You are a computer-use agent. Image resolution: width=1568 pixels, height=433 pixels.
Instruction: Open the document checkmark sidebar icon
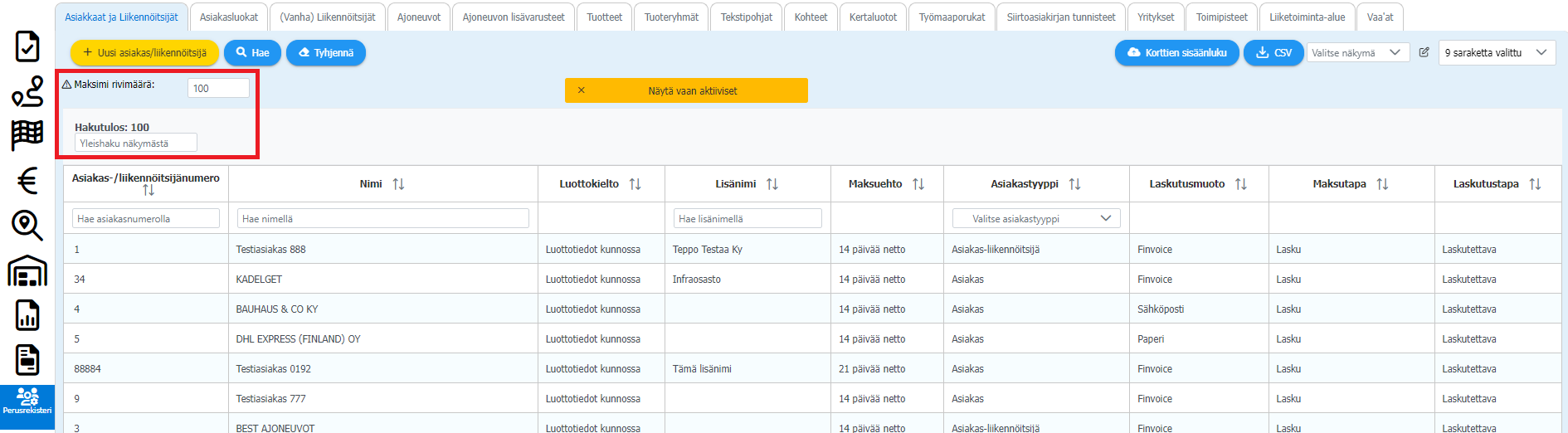(x=27, y=46)
